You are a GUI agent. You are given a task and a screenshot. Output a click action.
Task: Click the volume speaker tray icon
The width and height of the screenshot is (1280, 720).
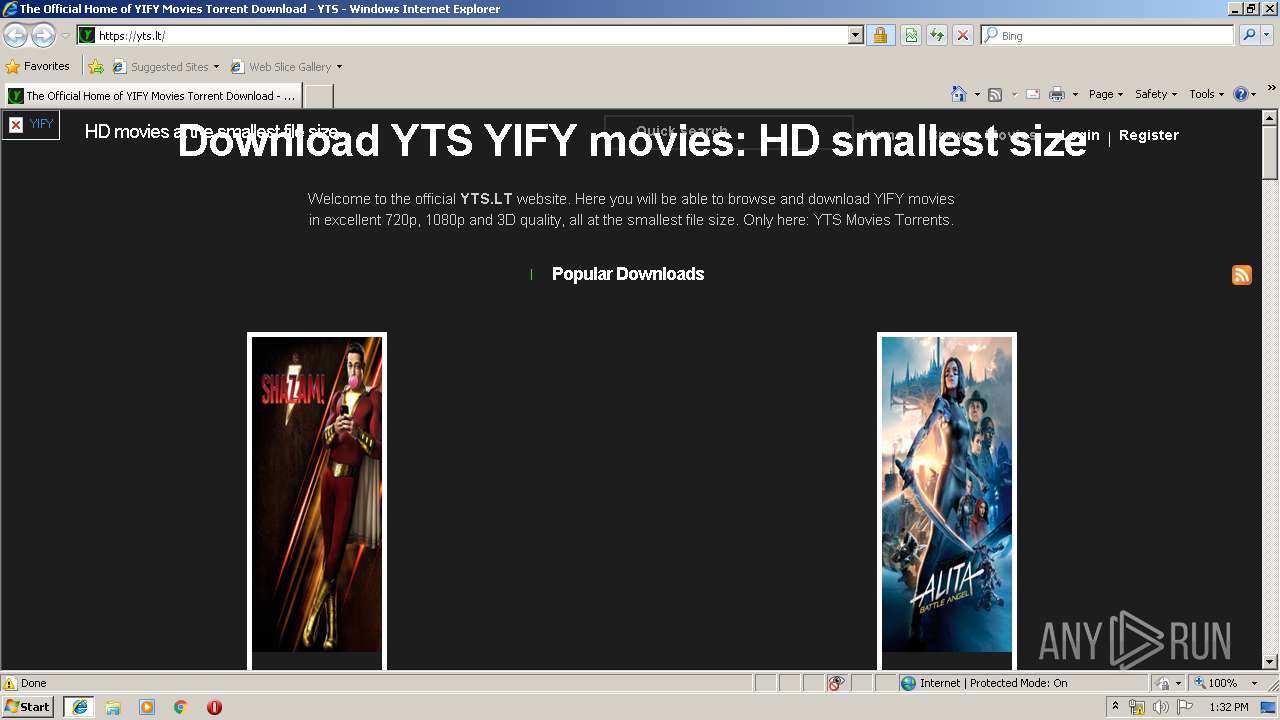pos(1161,707)
